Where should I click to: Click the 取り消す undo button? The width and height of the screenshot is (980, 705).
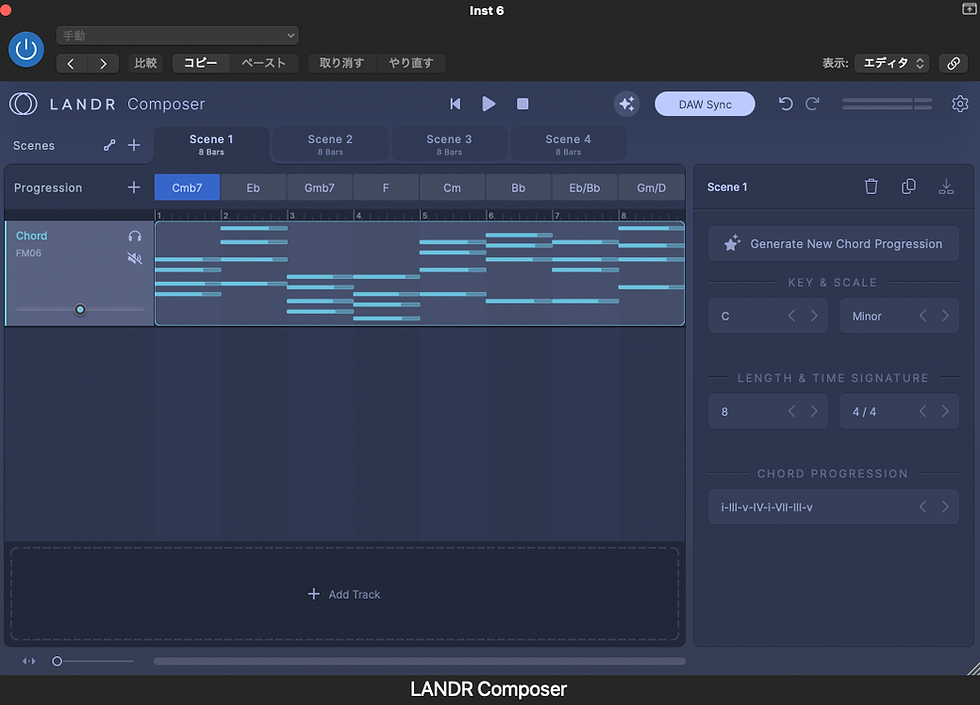pyautogui.click(x=341, y=63)
